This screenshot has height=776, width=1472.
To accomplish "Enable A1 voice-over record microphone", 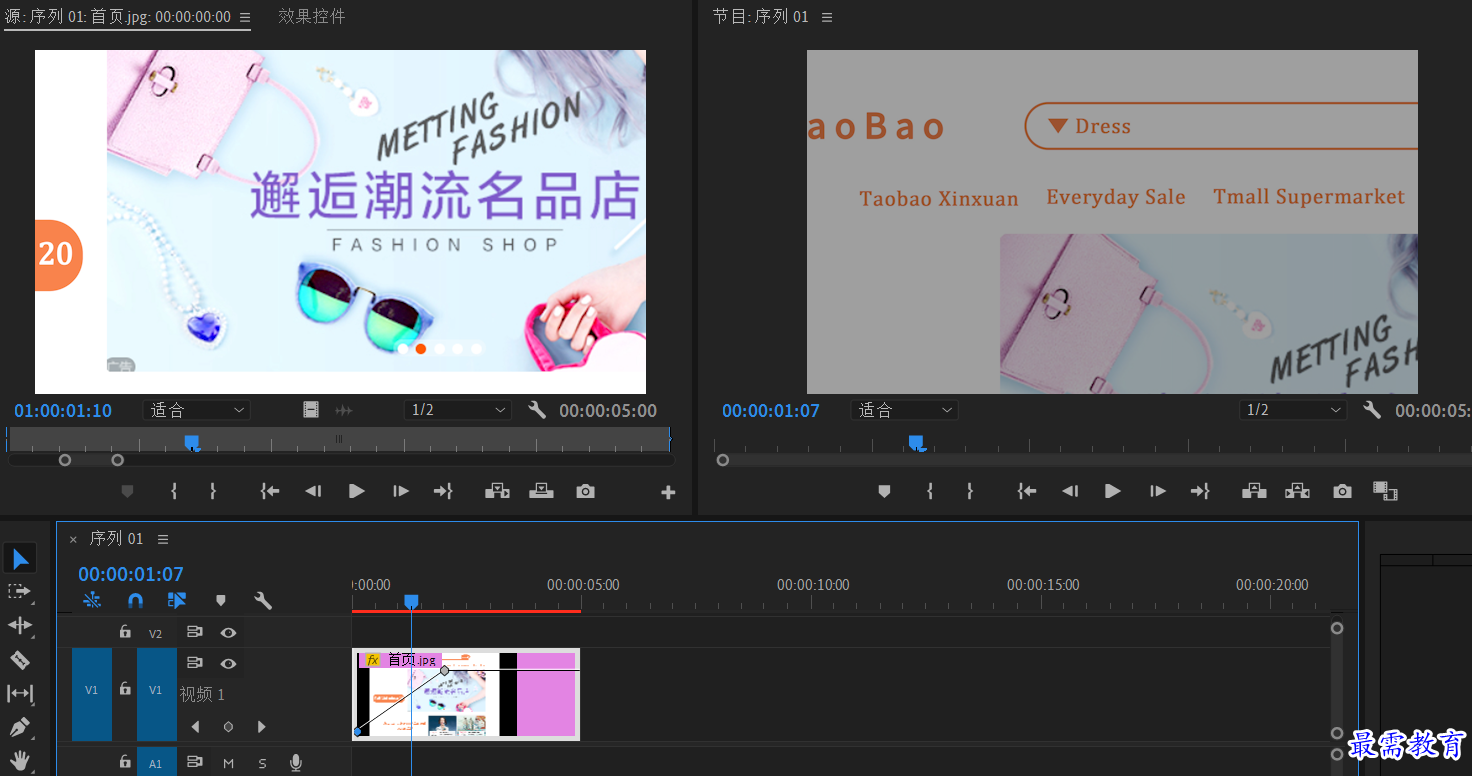I will coord(296,763).
